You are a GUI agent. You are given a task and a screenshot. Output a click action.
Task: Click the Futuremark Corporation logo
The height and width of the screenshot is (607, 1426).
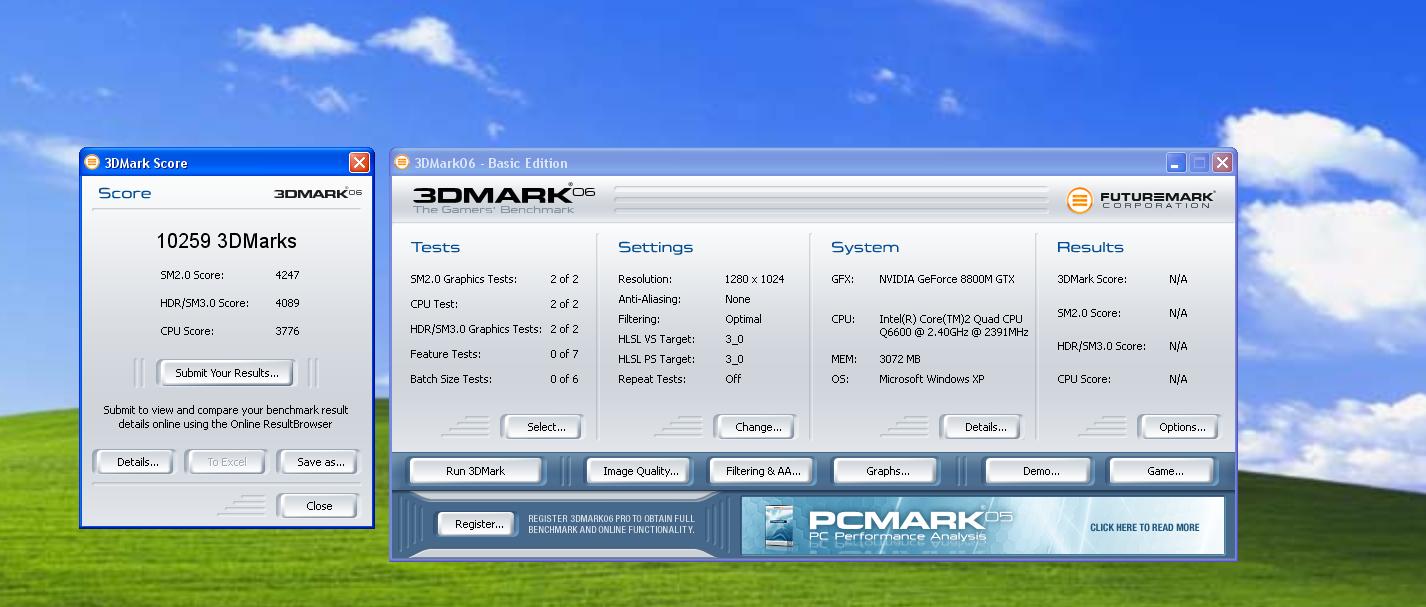[1141, 200]
